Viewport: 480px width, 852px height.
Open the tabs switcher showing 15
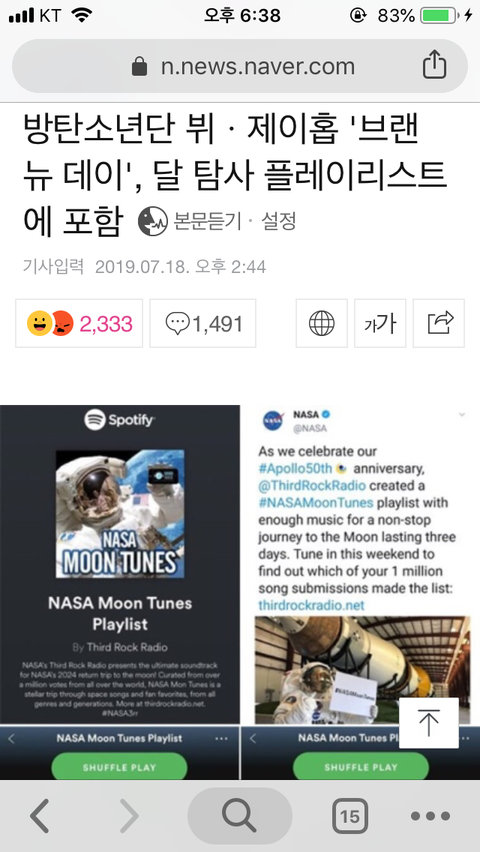point(350,816)
